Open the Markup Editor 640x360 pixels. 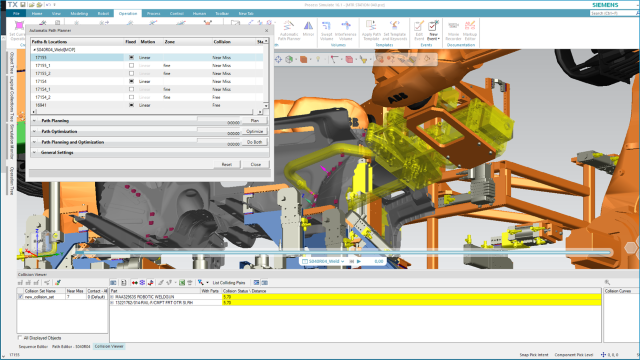(470, 31)
